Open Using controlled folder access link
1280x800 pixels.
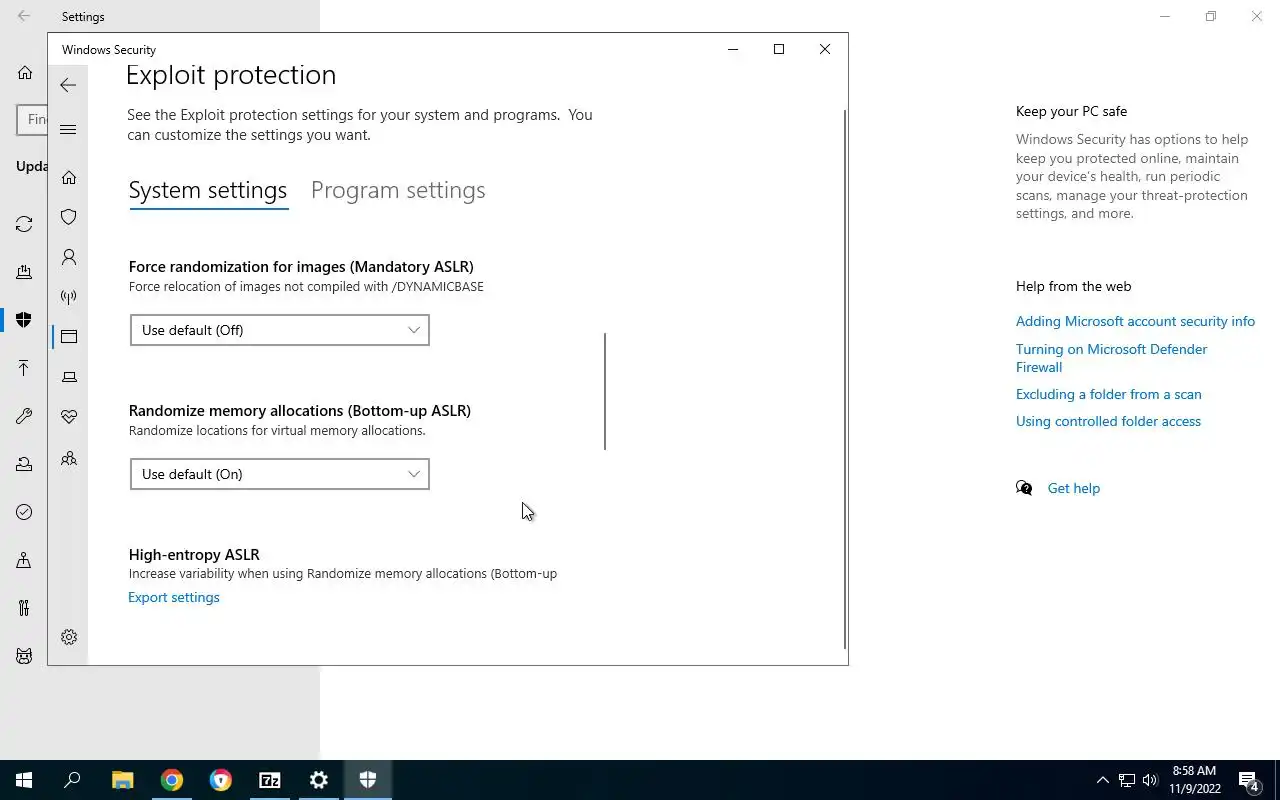click(x=1108, y=421)
